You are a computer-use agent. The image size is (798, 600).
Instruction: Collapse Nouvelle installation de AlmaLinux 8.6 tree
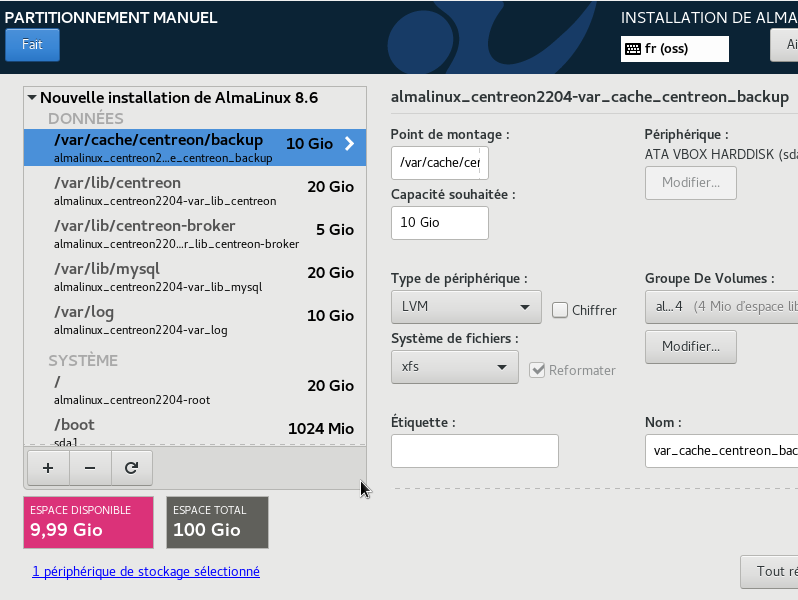point(32,98)
